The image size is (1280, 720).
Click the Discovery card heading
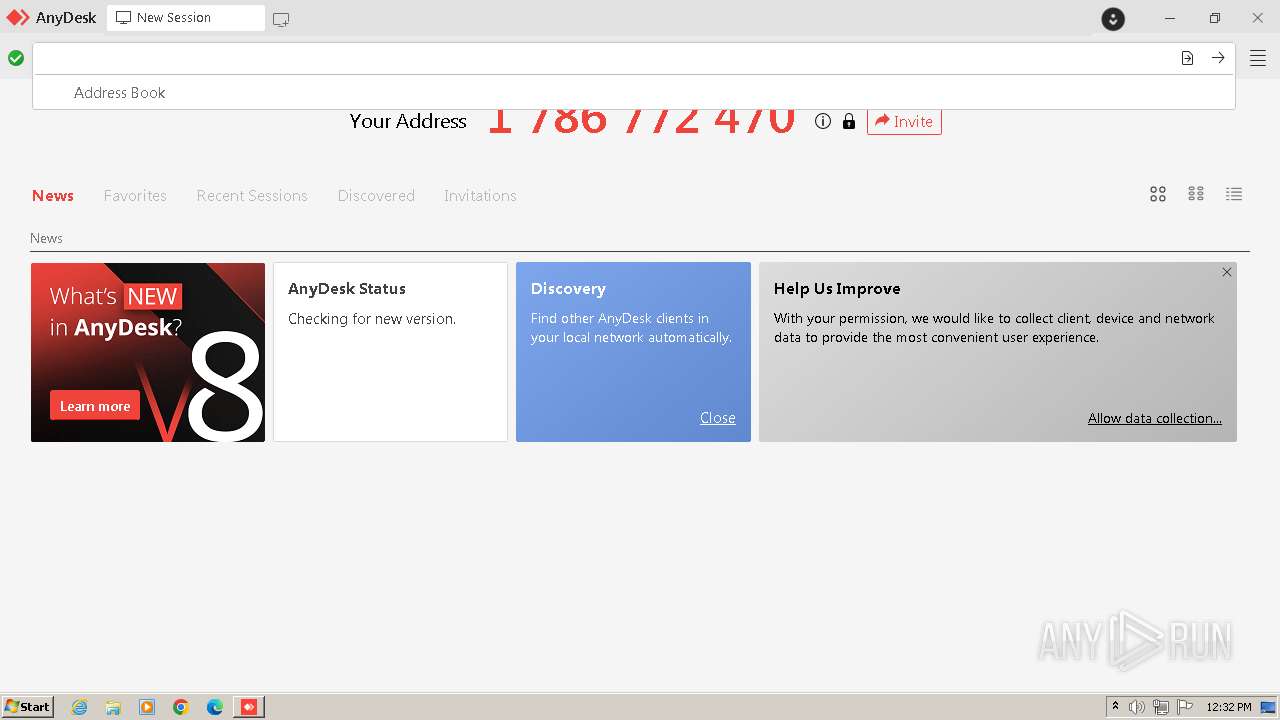[568, 288]
